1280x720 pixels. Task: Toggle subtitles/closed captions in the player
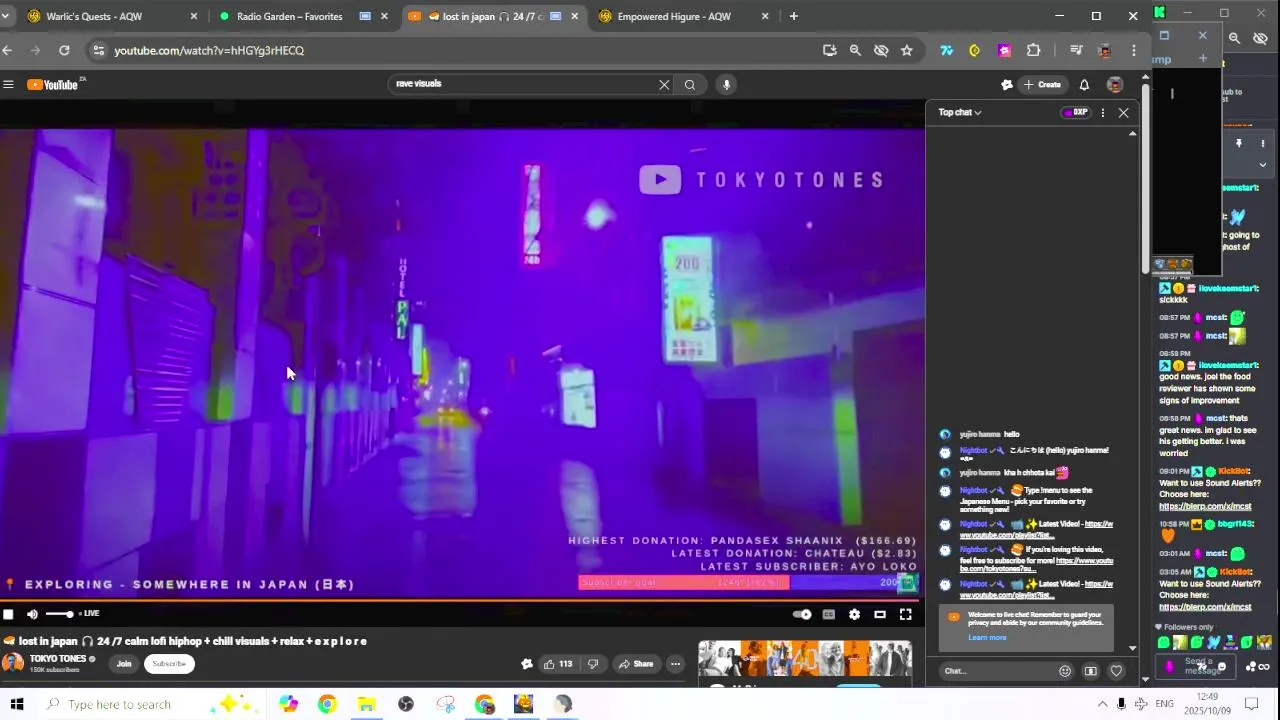[x=829, y=614]
